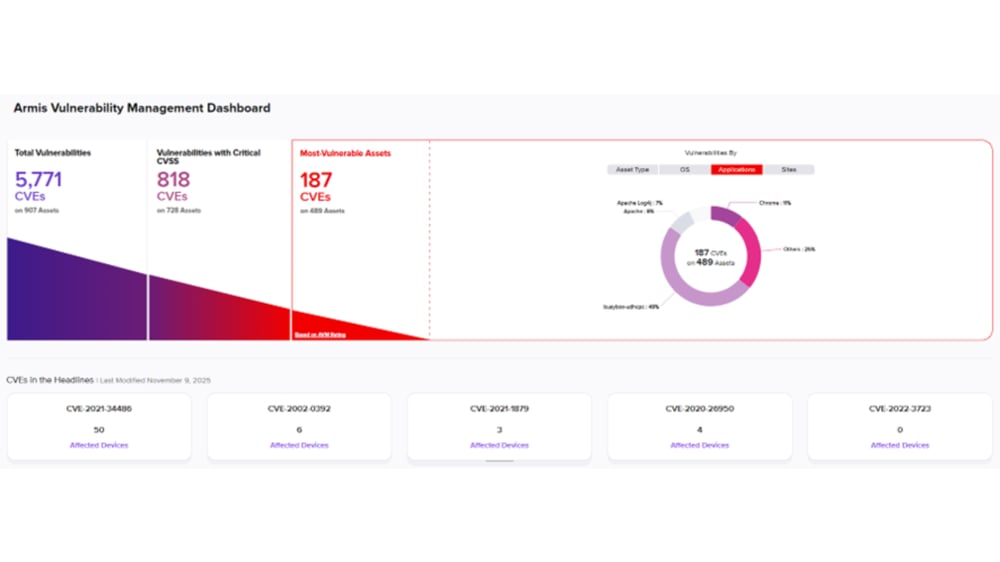Open the Sites tab
This screenshot has height=562, width=1000.
click(x=788, y=170)
